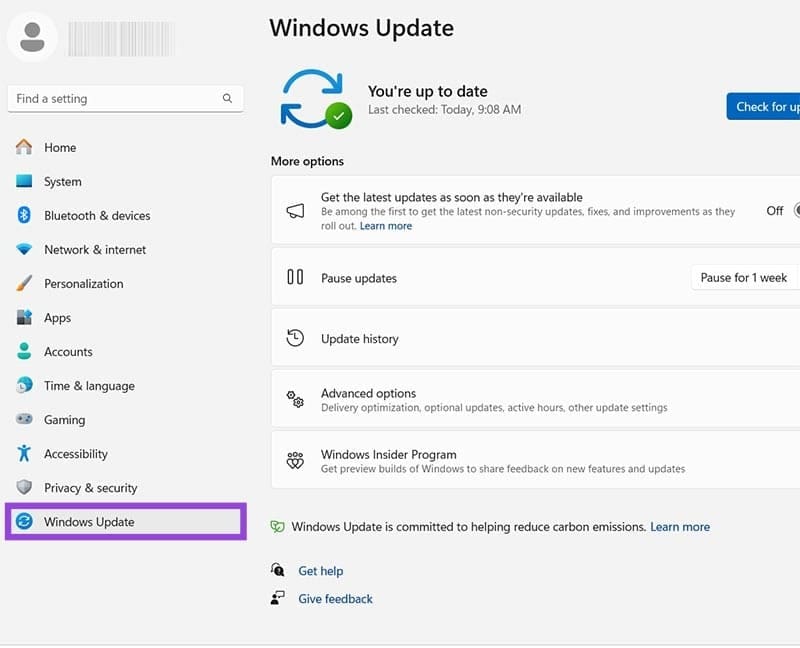
Task: Click the Get help link
Action: [320, 570]
